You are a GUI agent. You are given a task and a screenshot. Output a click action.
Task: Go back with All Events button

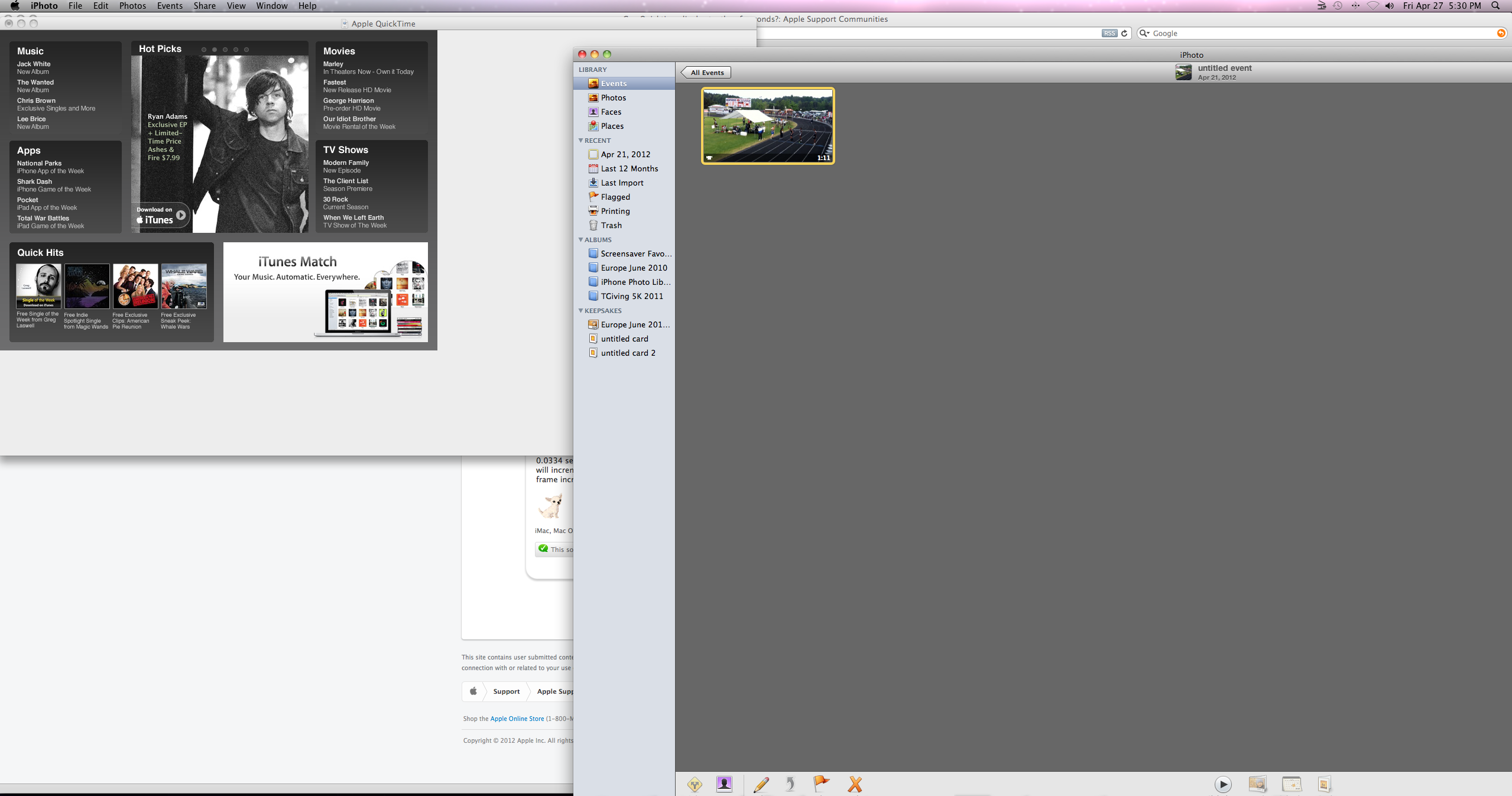[706, 73]
